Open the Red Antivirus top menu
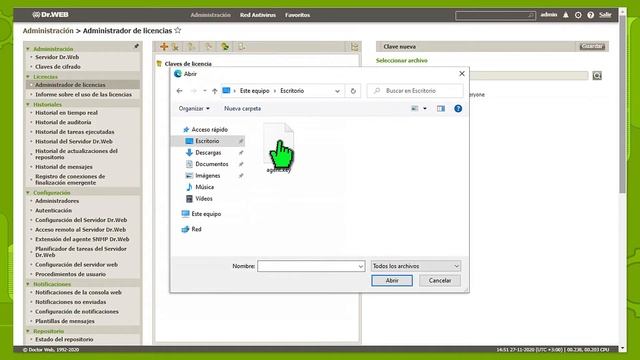 (258, 15)
